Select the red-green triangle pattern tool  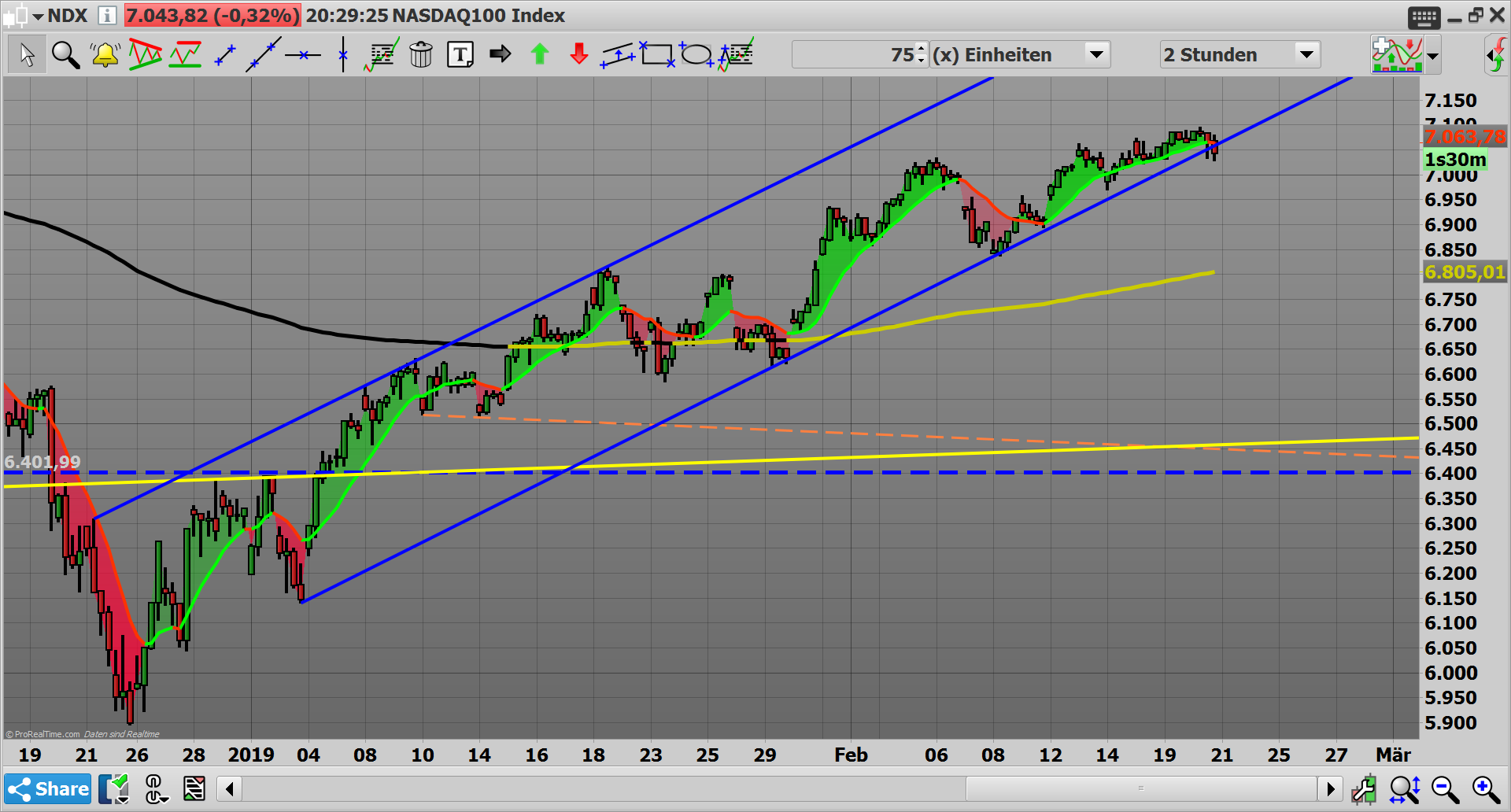click(145, 54)
